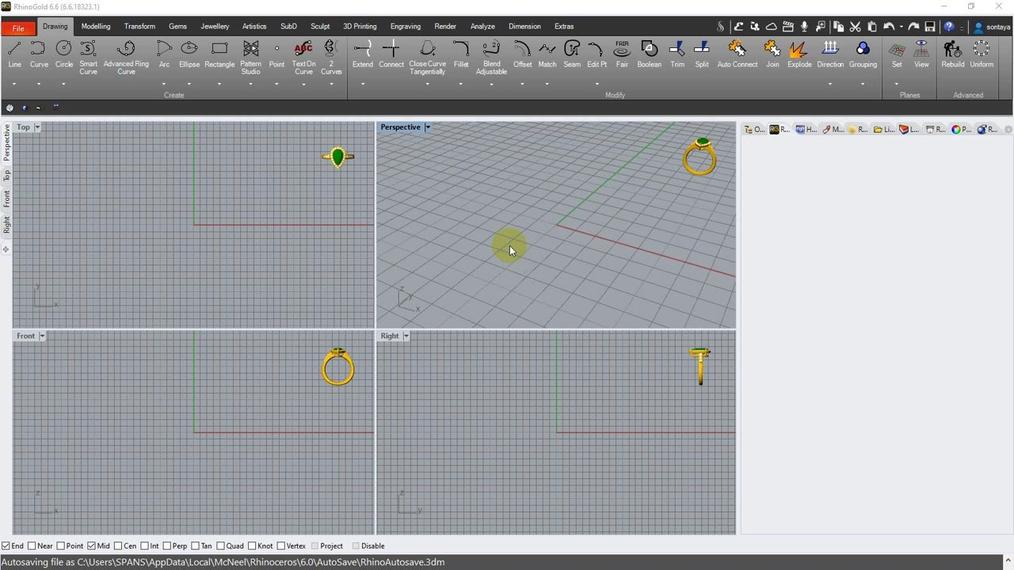Click the scissors Cut icon
1014x570 pixels.
[x=855, y=27]
